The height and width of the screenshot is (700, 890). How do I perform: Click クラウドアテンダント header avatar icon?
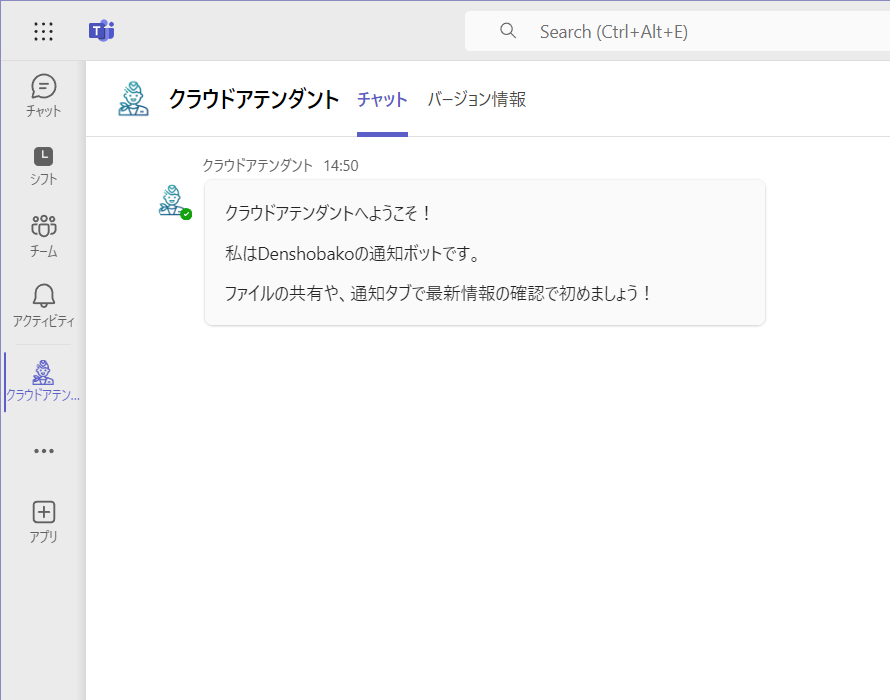(x=133, y=99)
